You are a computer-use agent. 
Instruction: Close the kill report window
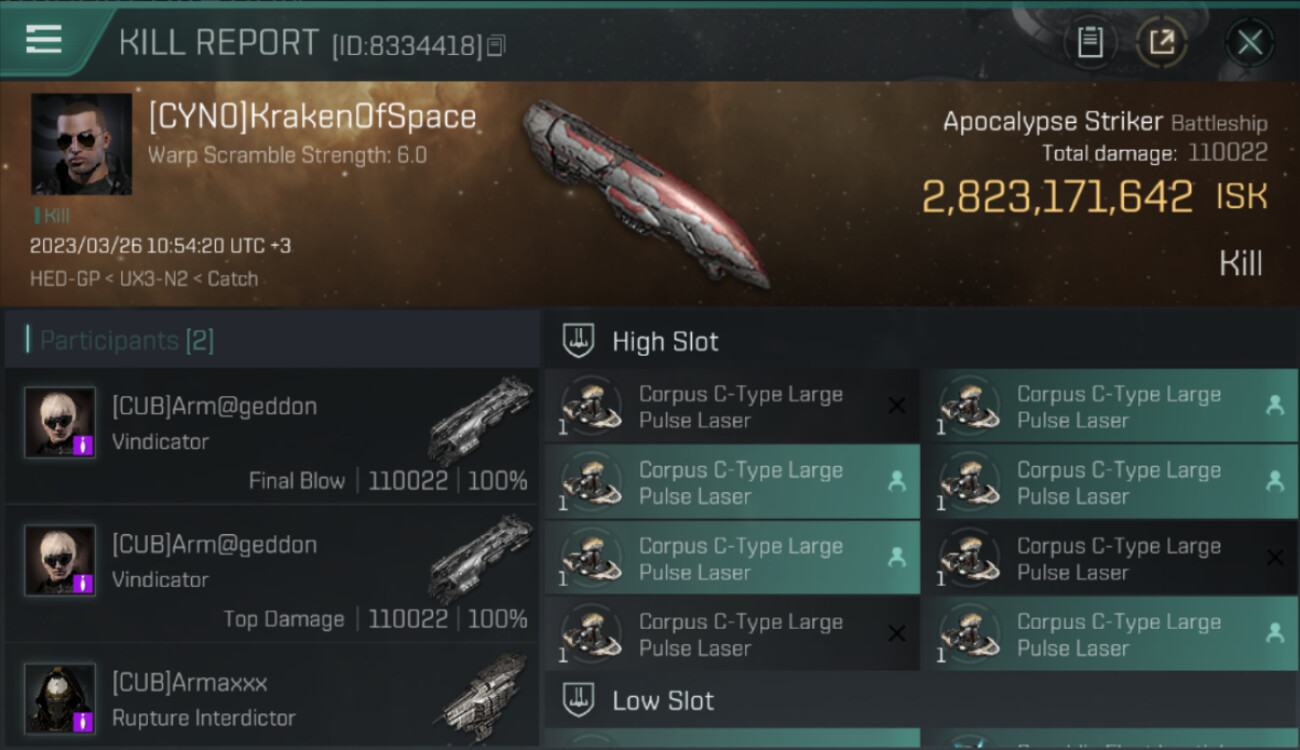tap(1249, 42)
